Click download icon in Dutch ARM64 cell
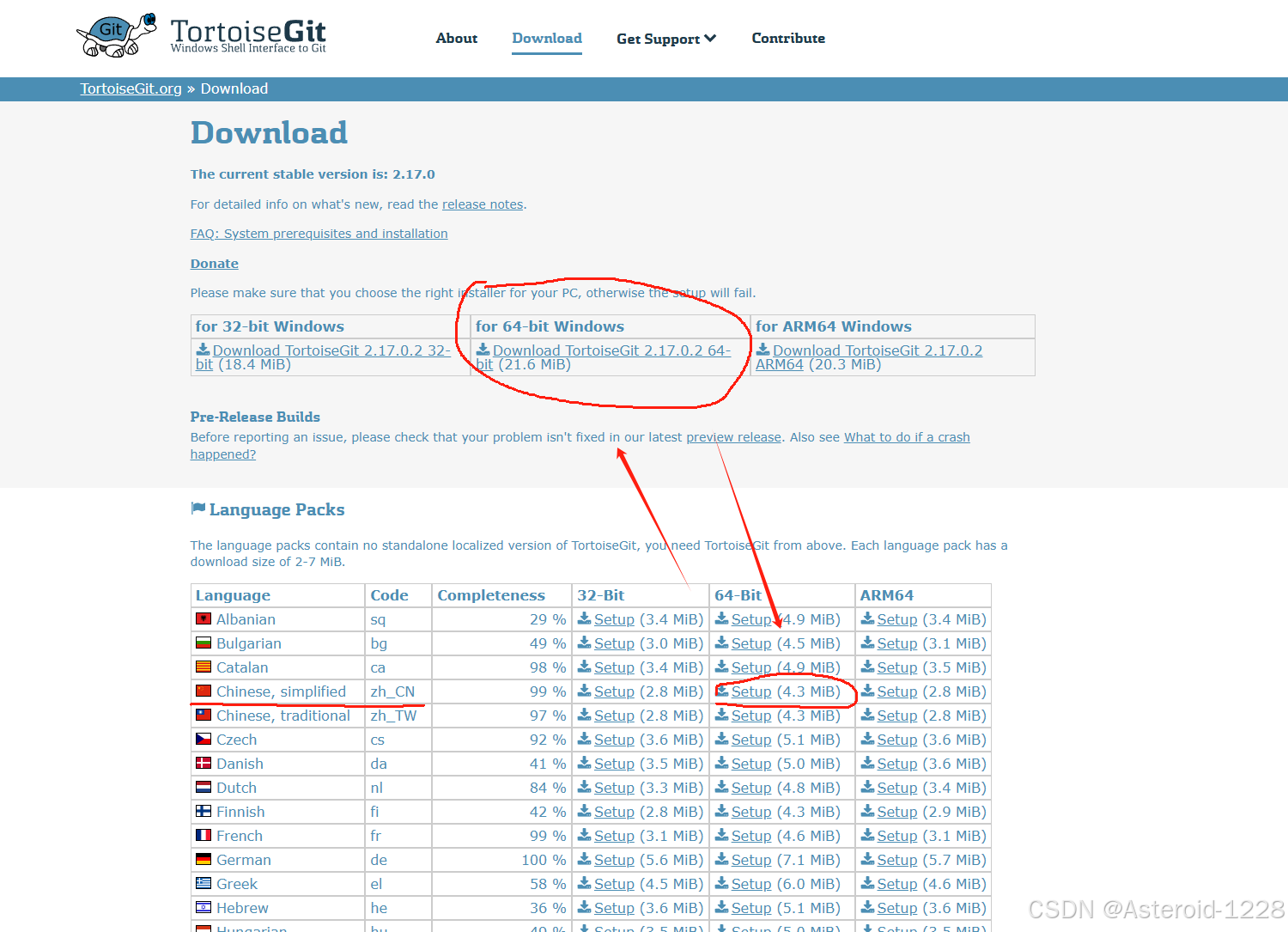The image size is (1288, 932). coord(868,787)
